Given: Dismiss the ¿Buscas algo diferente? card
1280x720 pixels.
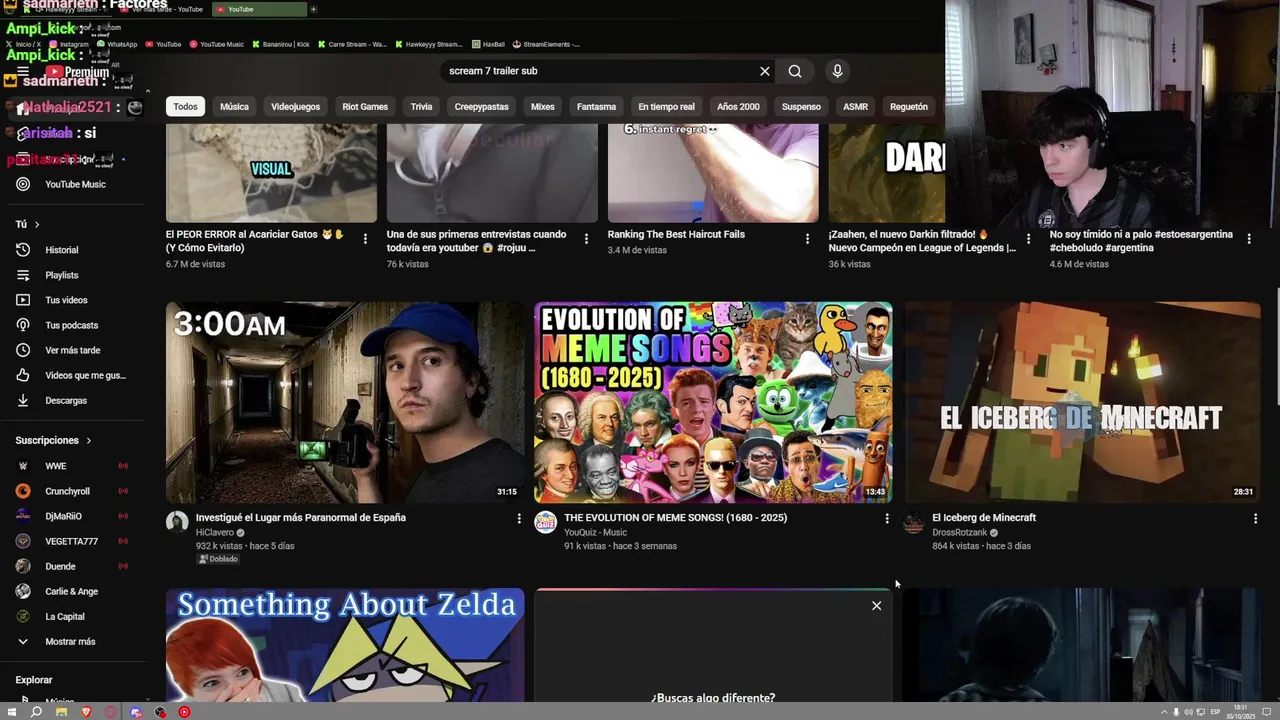Looking at the screenshot, I should pyautogui.click(x=876, y=605).
